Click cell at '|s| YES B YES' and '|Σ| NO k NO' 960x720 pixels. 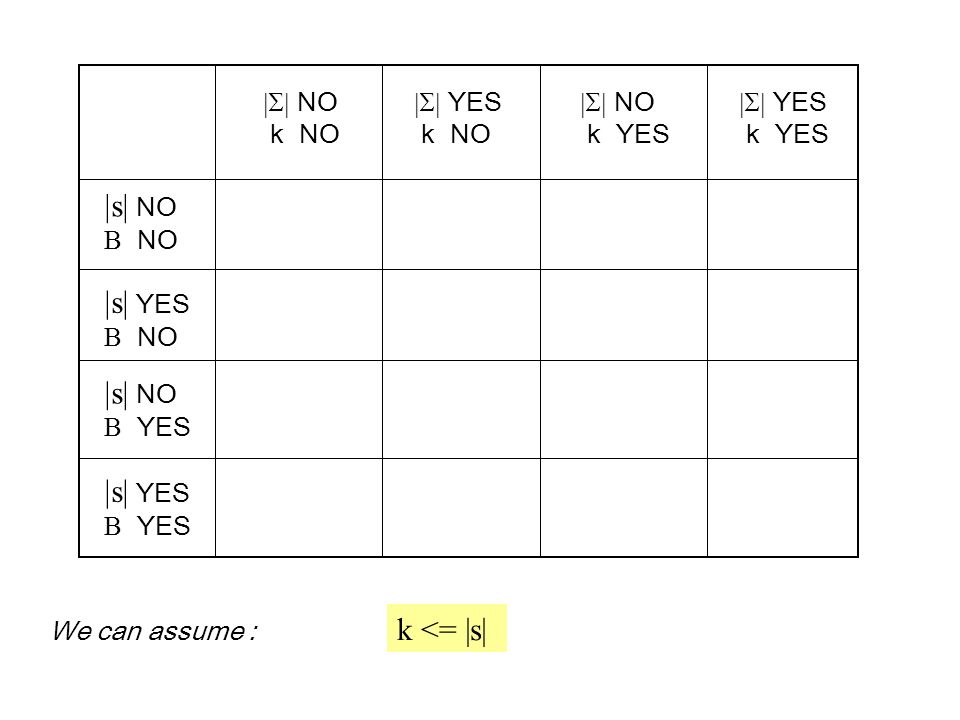pyautogui.click(x=299, y=508)
